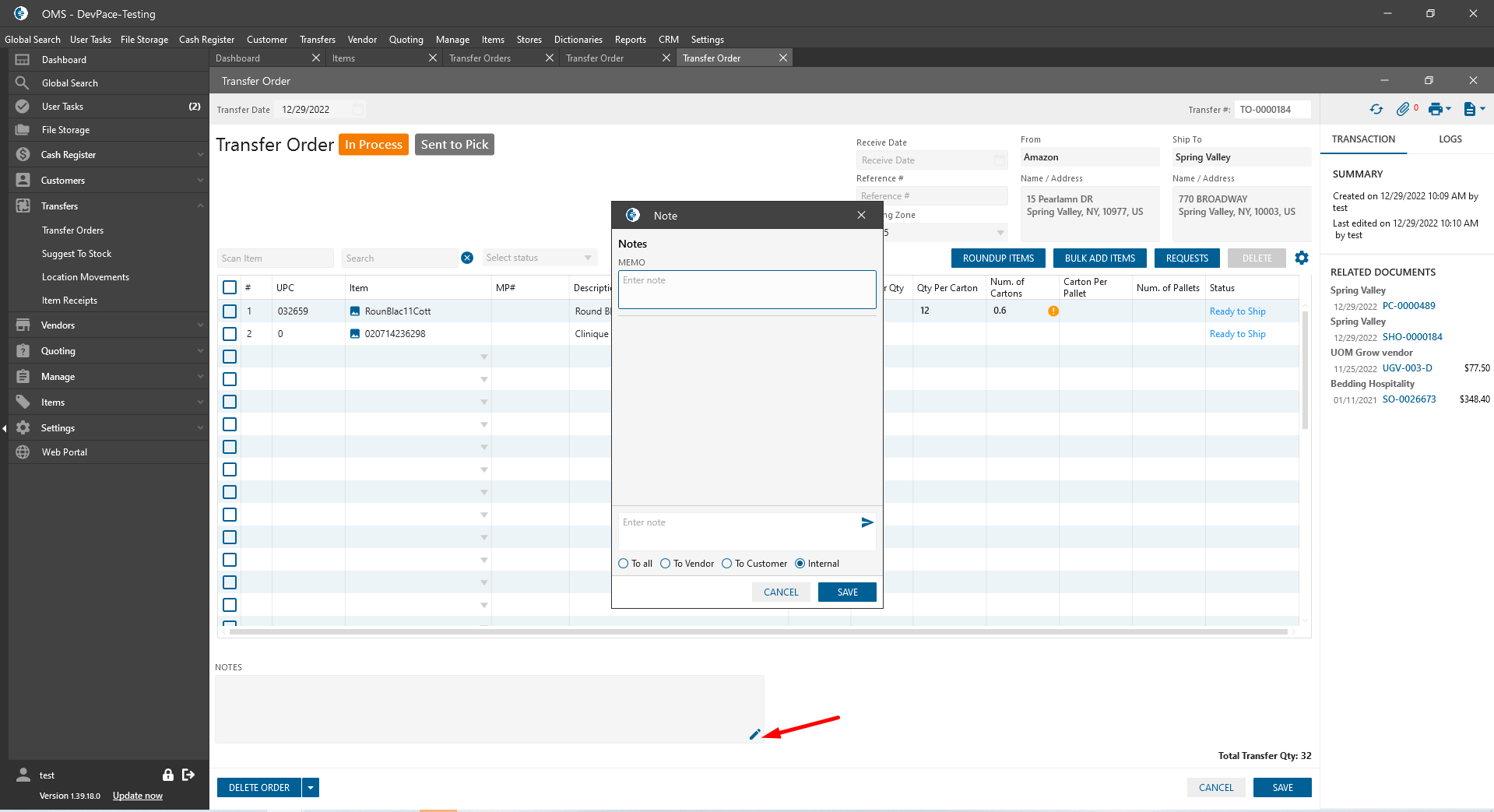Viewport: 1494px width, 812px height.
Task: Click the document icon in toolbar
Action: click(x=1470, y=109)
